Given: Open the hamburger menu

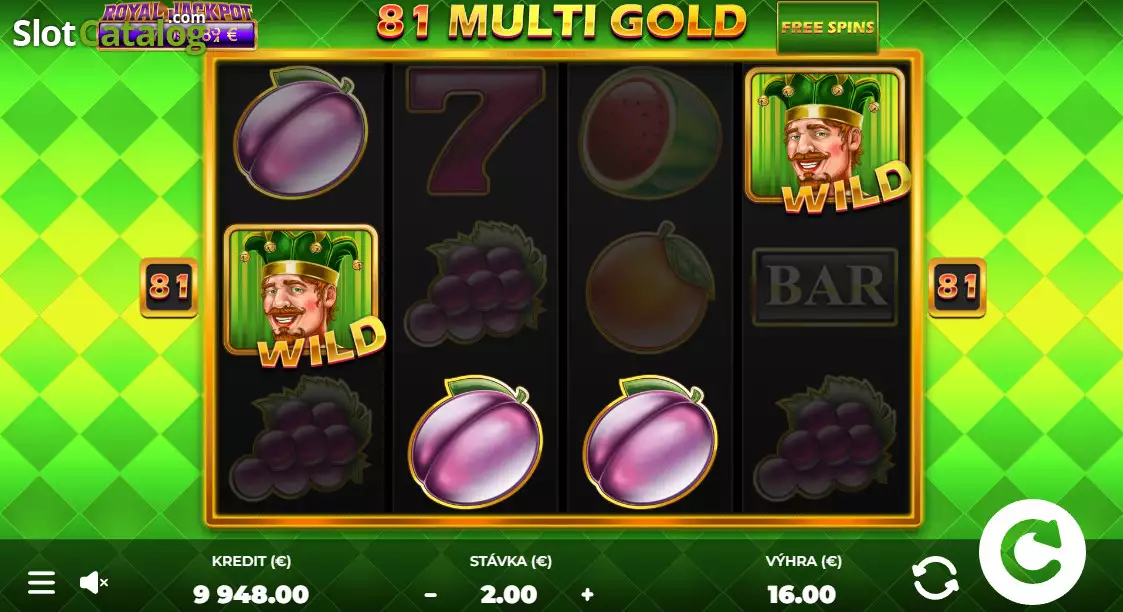Looking at the screenshot, I should point(41,583).
